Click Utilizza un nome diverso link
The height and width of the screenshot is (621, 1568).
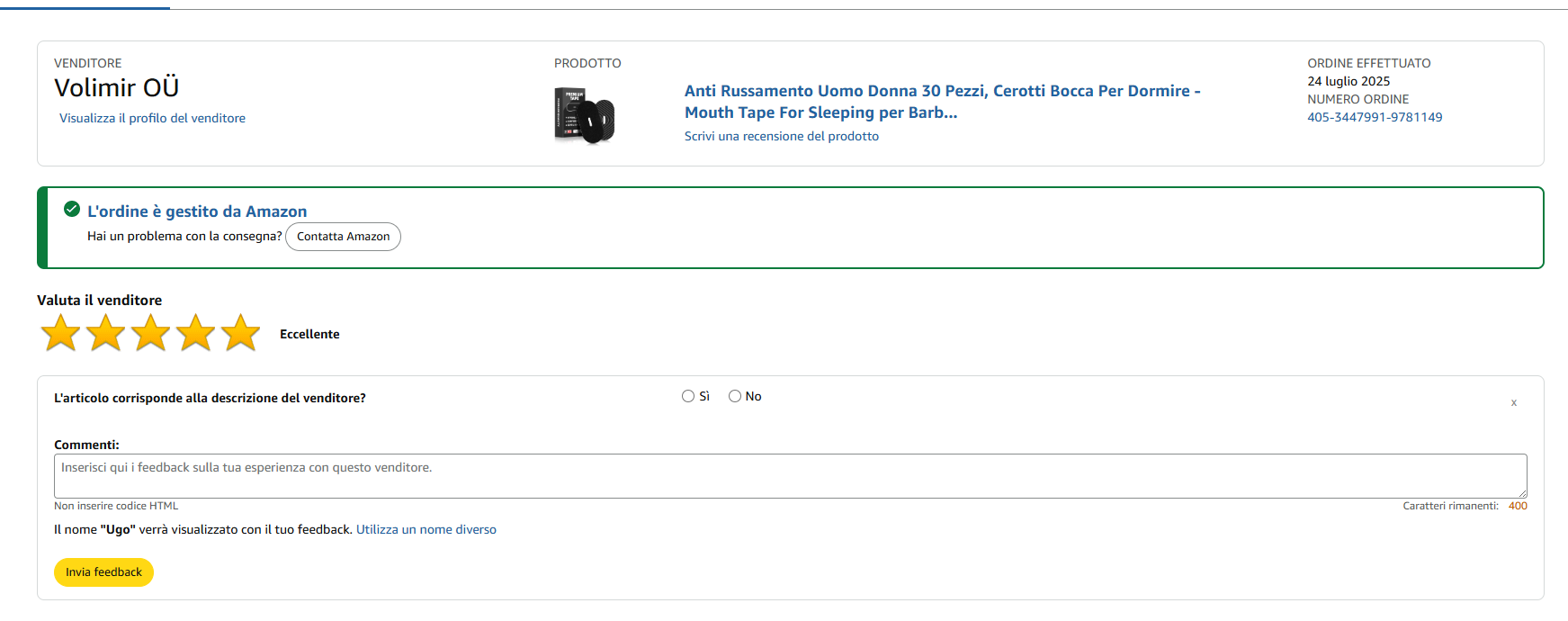click(x=426, y=529)
